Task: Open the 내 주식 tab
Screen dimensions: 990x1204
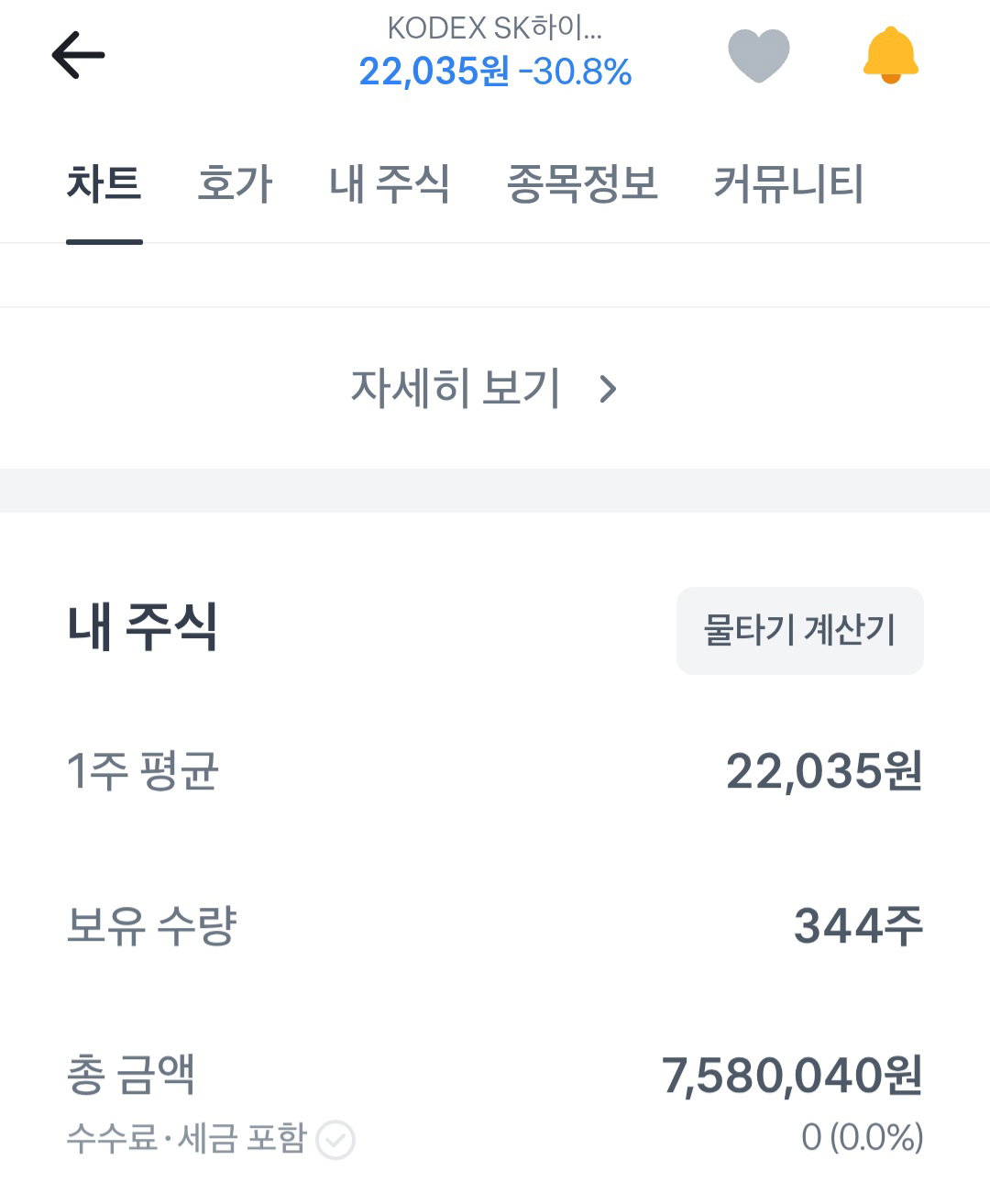Action: point(390,183)
